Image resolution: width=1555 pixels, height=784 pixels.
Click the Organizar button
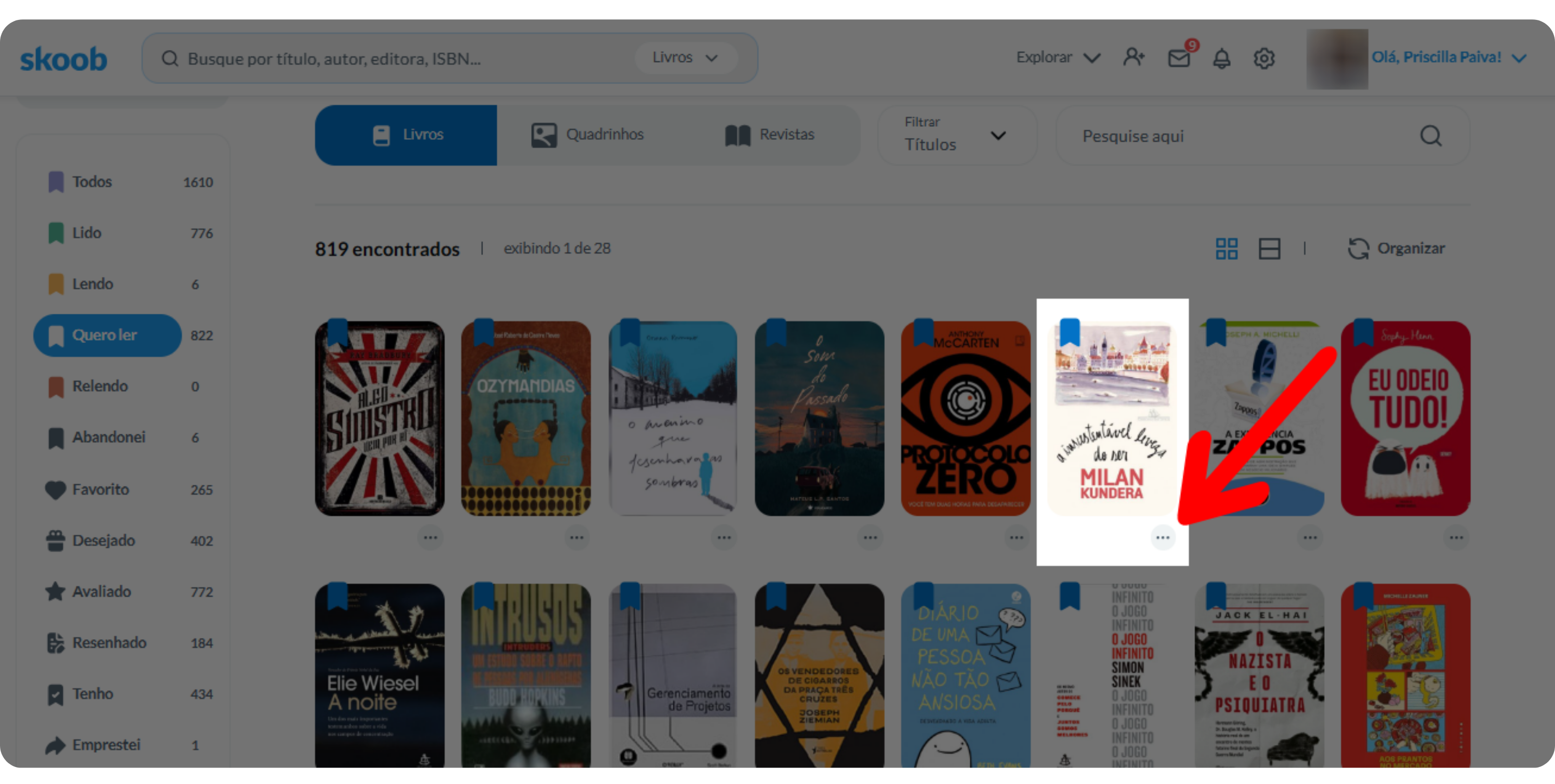point(1396,249)
